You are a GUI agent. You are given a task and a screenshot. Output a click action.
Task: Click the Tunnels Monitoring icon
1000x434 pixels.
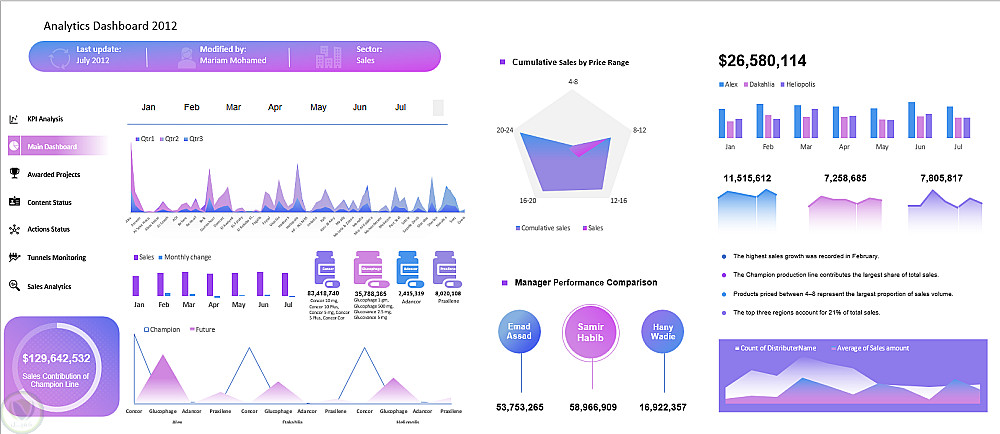tap(14, 257)
